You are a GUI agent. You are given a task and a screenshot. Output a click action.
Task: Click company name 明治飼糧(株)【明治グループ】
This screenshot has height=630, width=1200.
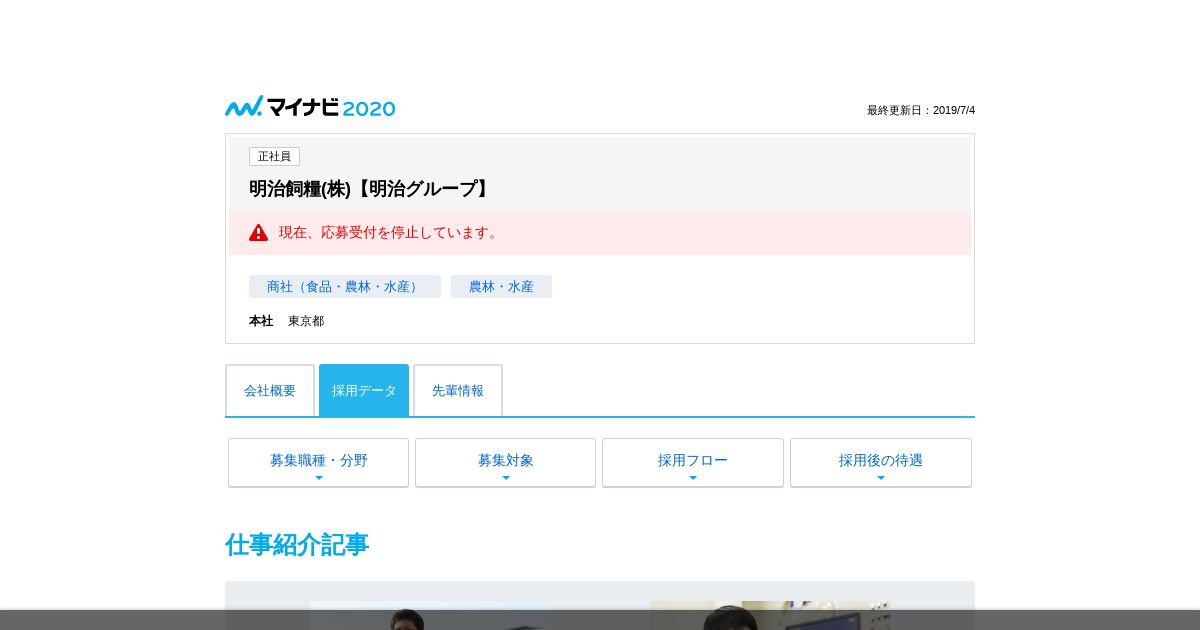tap(371, 189)
